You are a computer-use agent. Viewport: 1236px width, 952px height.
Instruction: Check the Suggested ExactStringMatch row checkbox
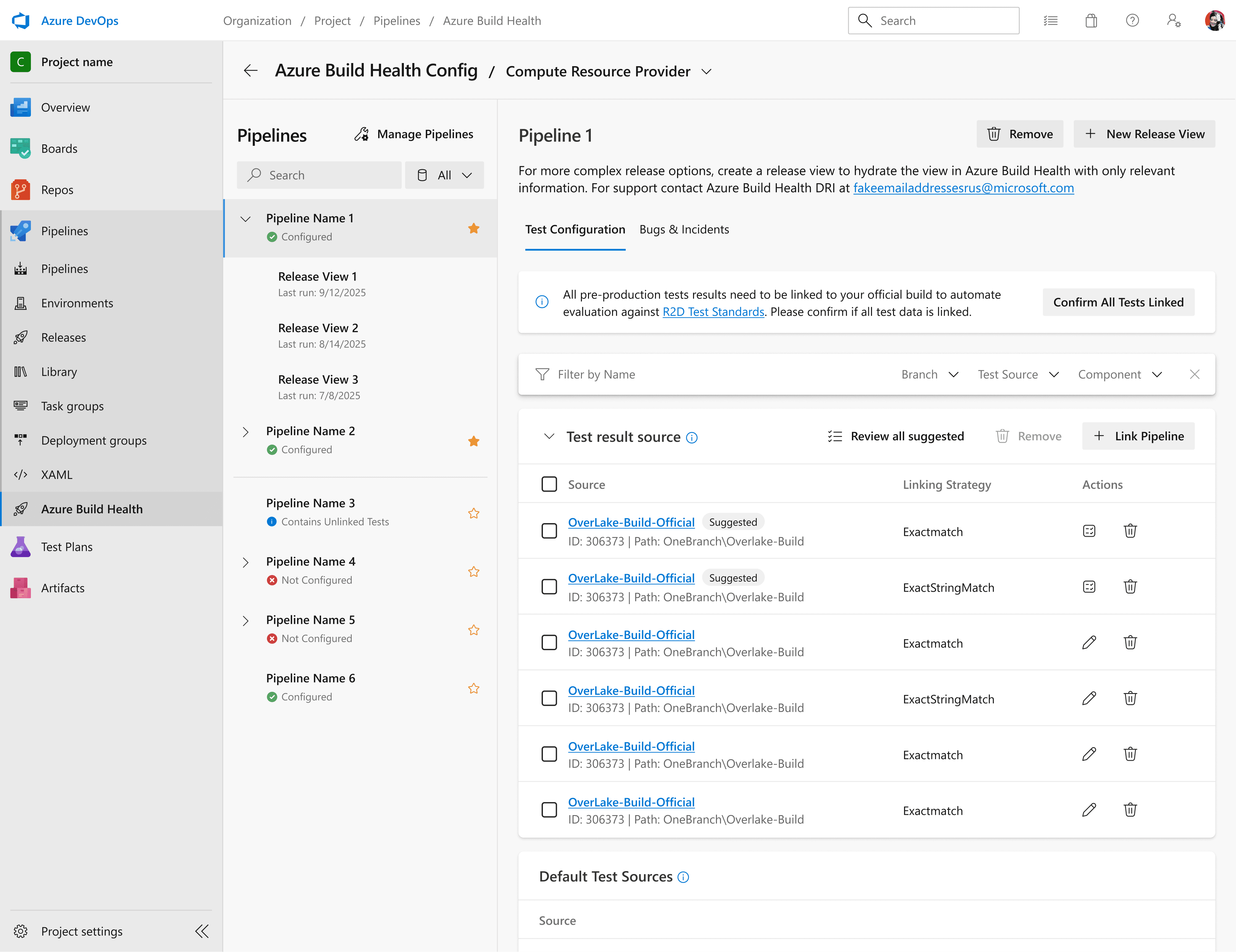coord(549,587)
